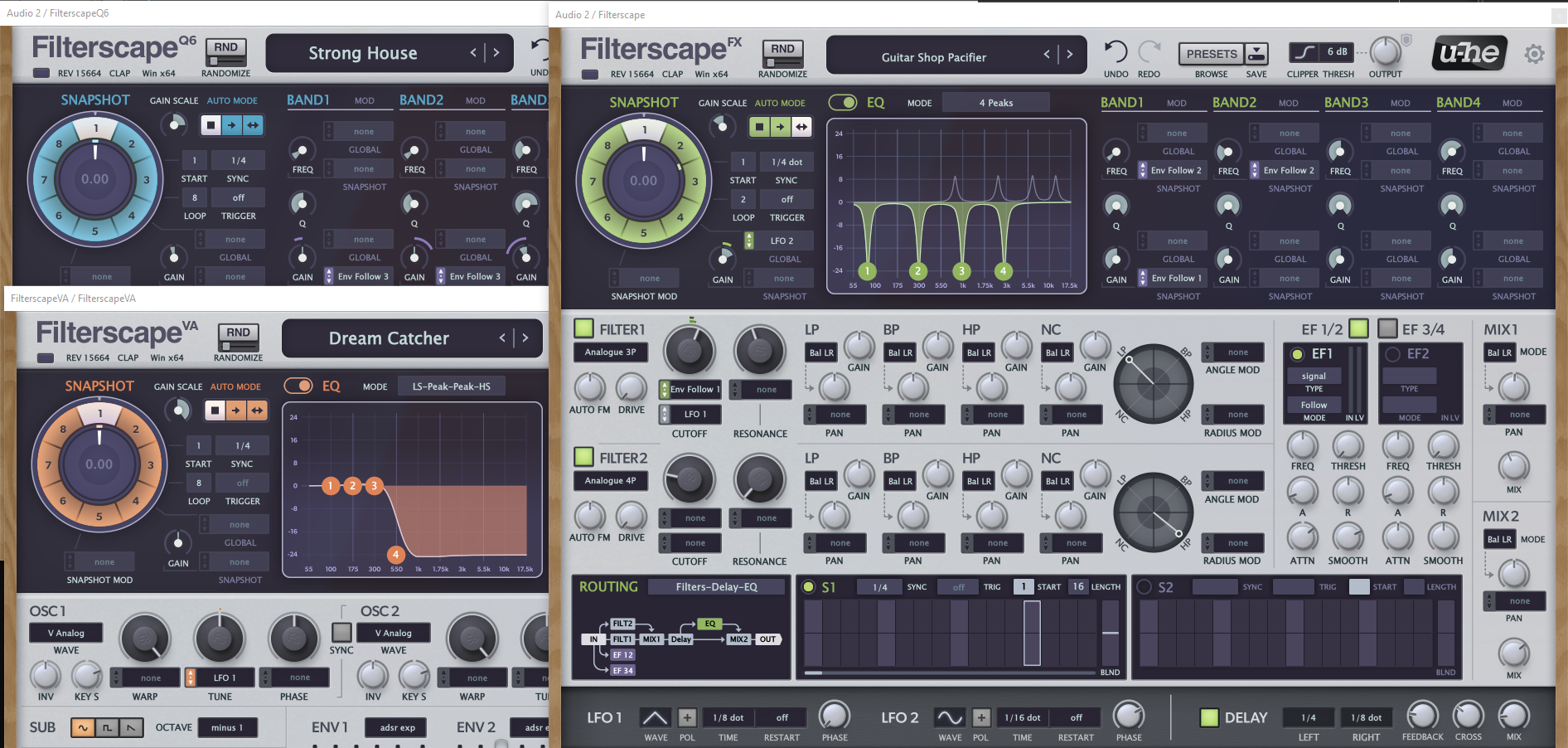Click LFO 2 sine waveform icon
Screen dimensions: 1568x748
pyautogui.click(x=950, y=717)
